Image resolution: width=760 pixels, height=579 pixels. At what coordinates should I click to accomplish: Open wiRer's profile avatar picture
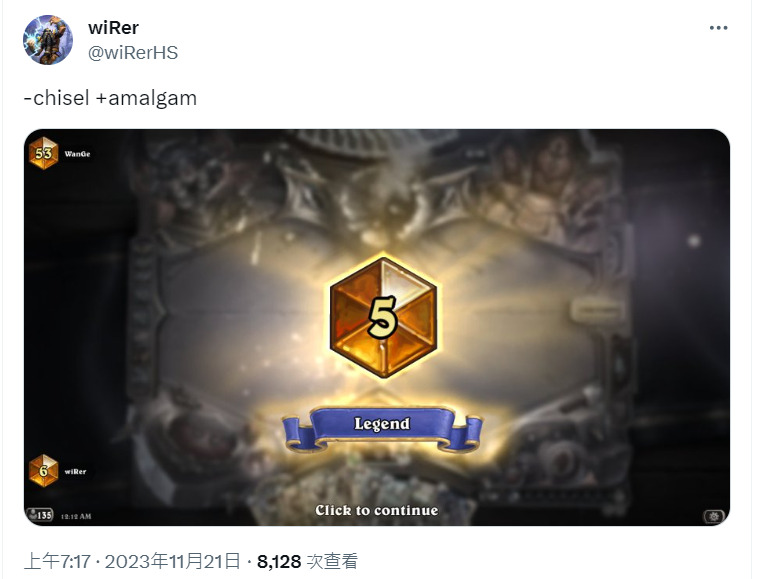point(48,40)
